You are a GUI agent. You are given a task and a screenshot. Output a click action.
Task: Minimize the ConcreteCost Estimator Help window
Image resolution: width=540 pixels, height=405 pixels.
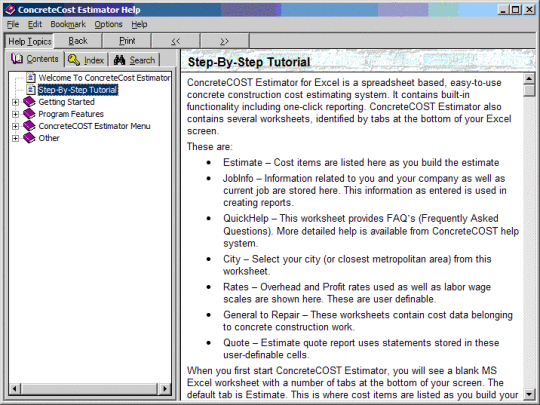(x=503, y=10)
